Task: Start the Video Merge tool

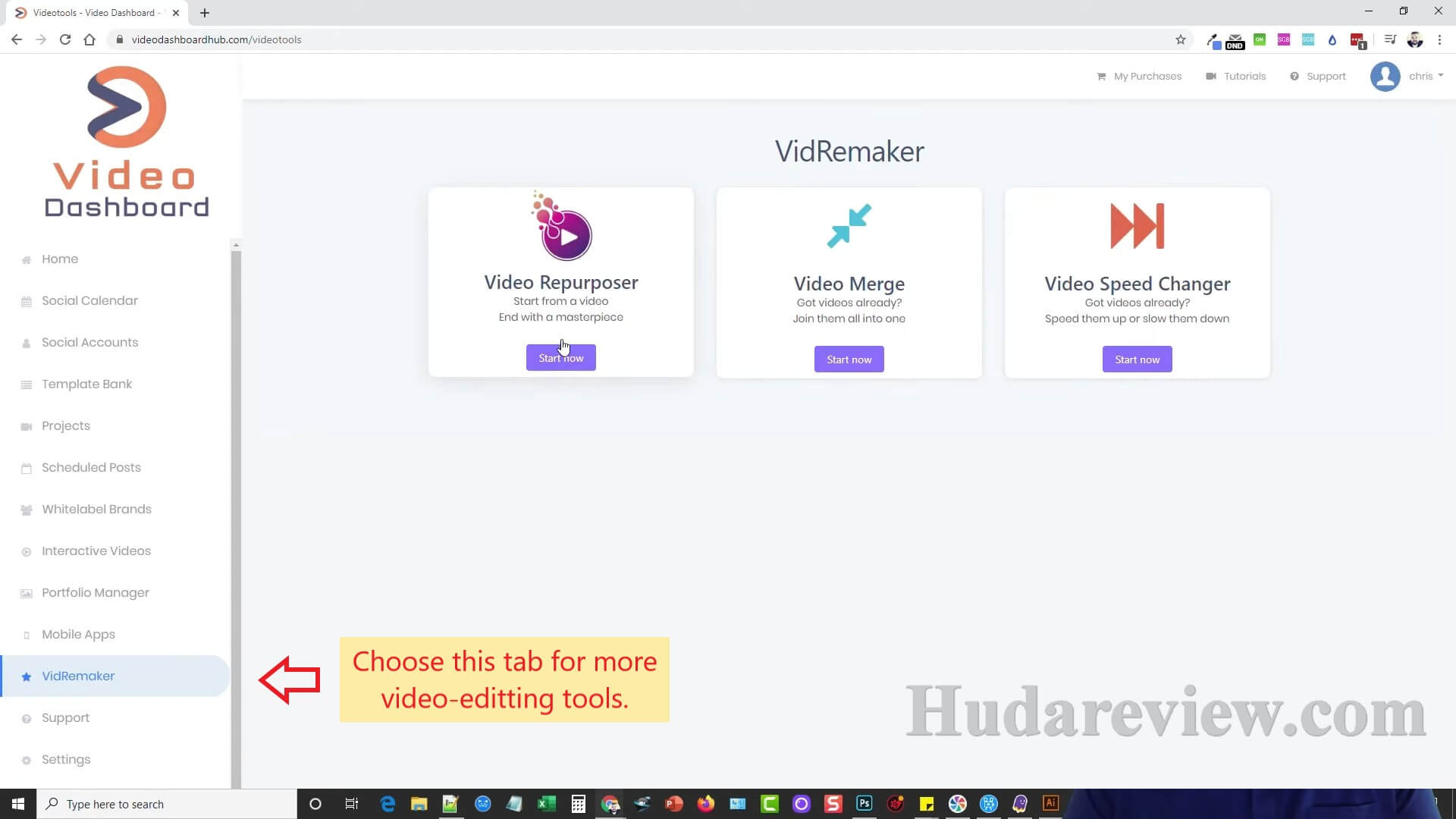Action: 849,359
